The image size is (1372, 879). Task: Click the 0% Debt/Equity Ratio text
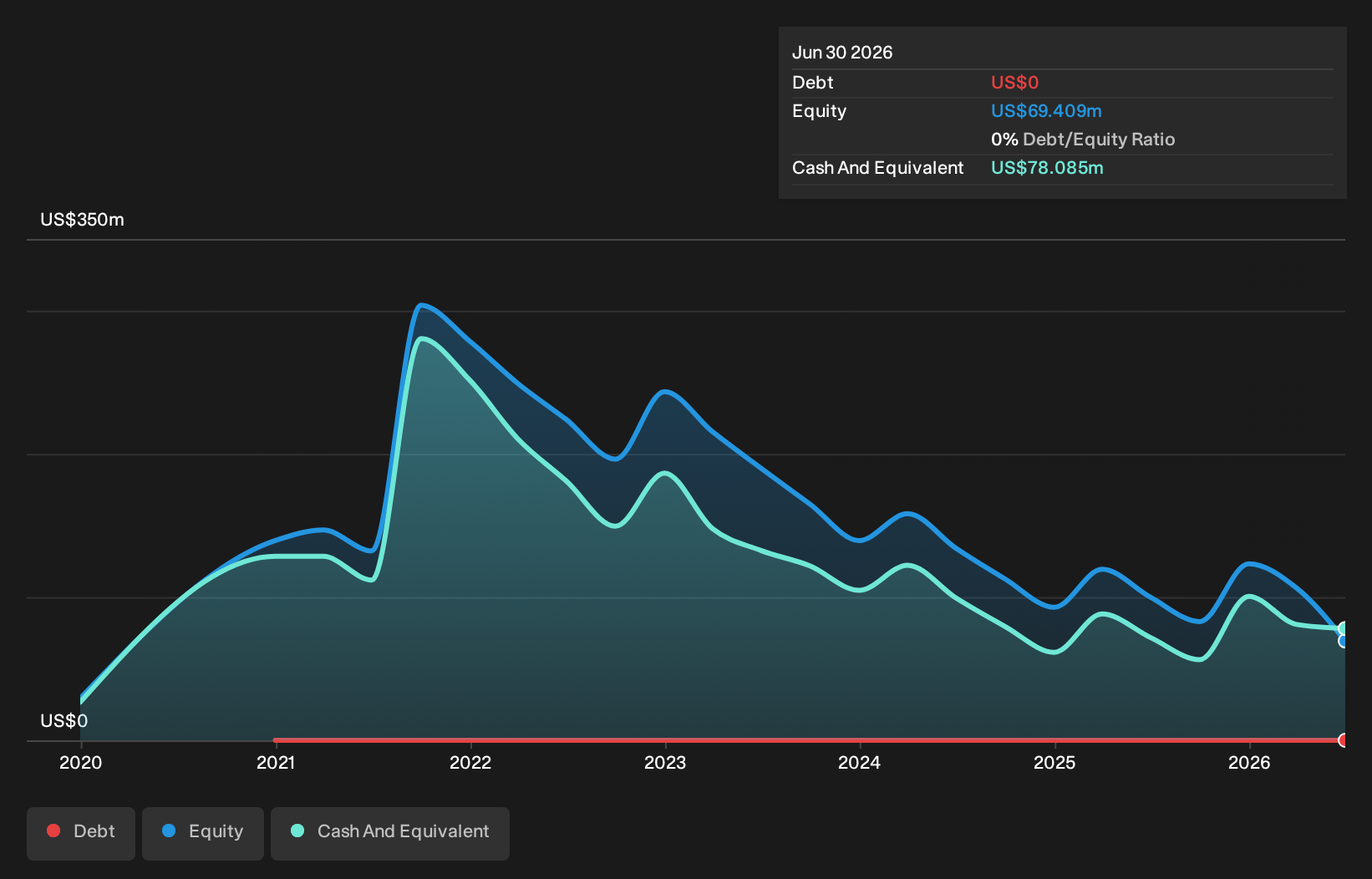[x=1083, y=140]
